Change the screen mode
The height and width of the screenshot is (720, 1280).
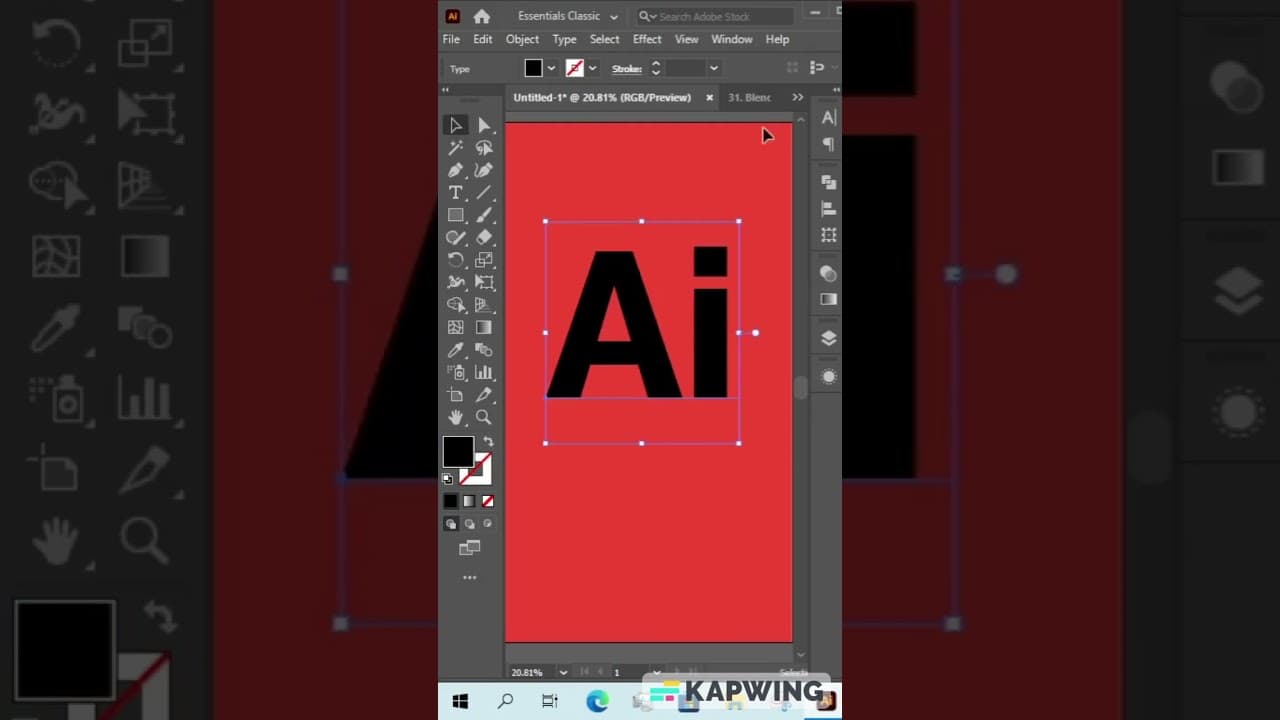tap(469, 548)
